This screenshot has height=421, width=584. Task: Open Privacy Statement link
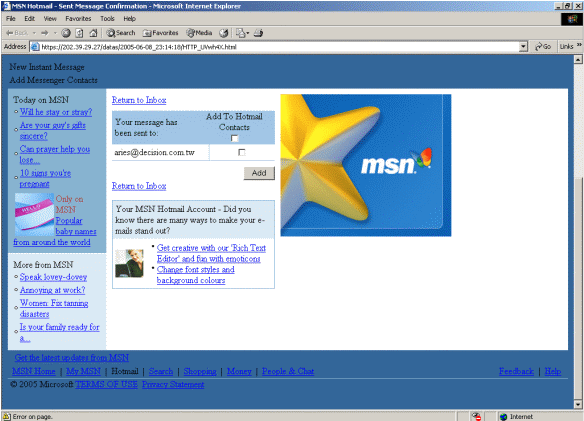pyautogui.click(x=173, y=384)
